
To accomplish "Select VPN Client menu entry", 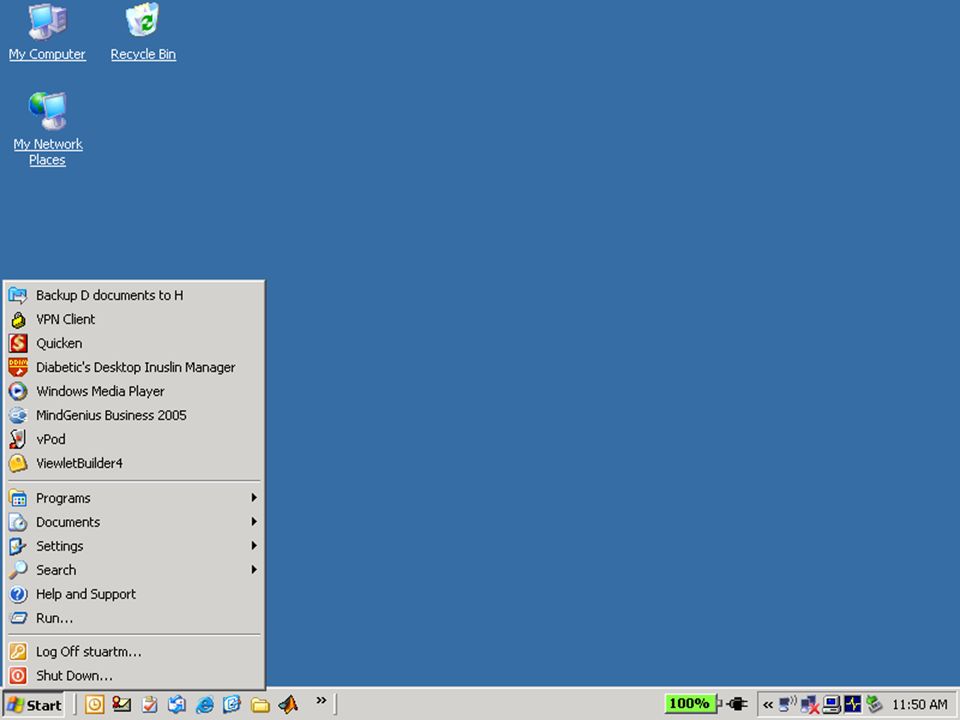I will pos(134,320).
